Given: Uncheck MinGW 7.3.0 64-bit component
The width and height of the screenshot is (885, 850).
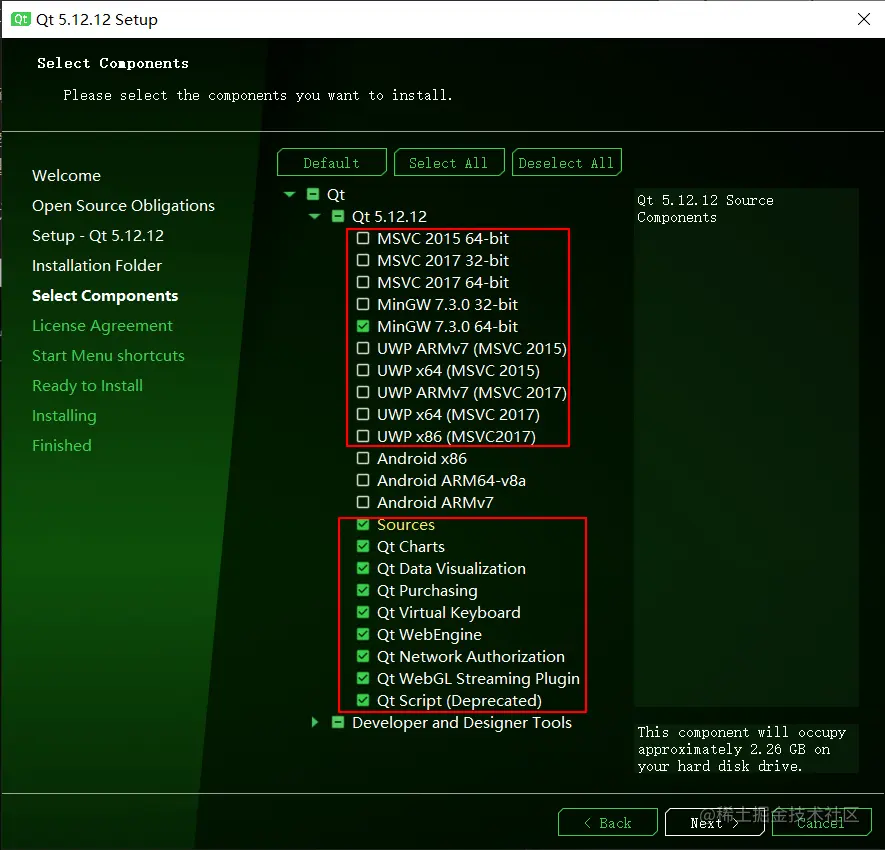Looking at the screenshot, I should tap(363, 326).
